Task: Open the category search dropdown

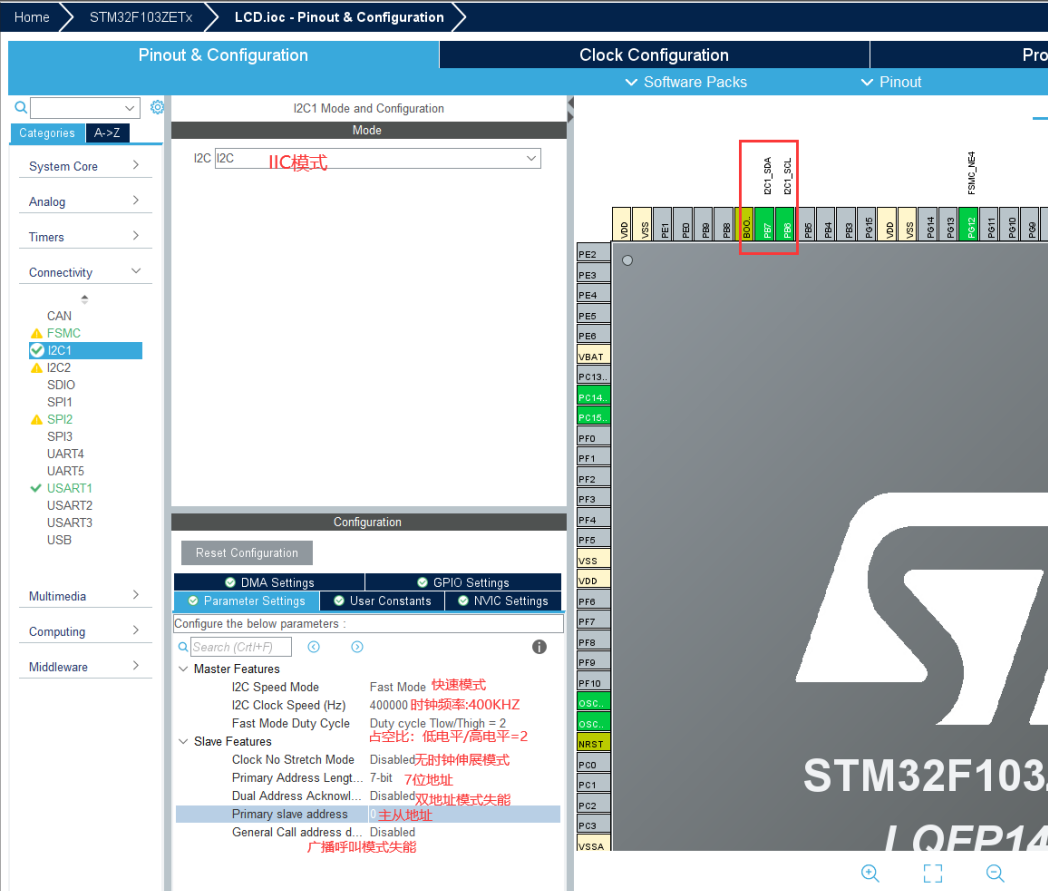Action: point(129,108)
